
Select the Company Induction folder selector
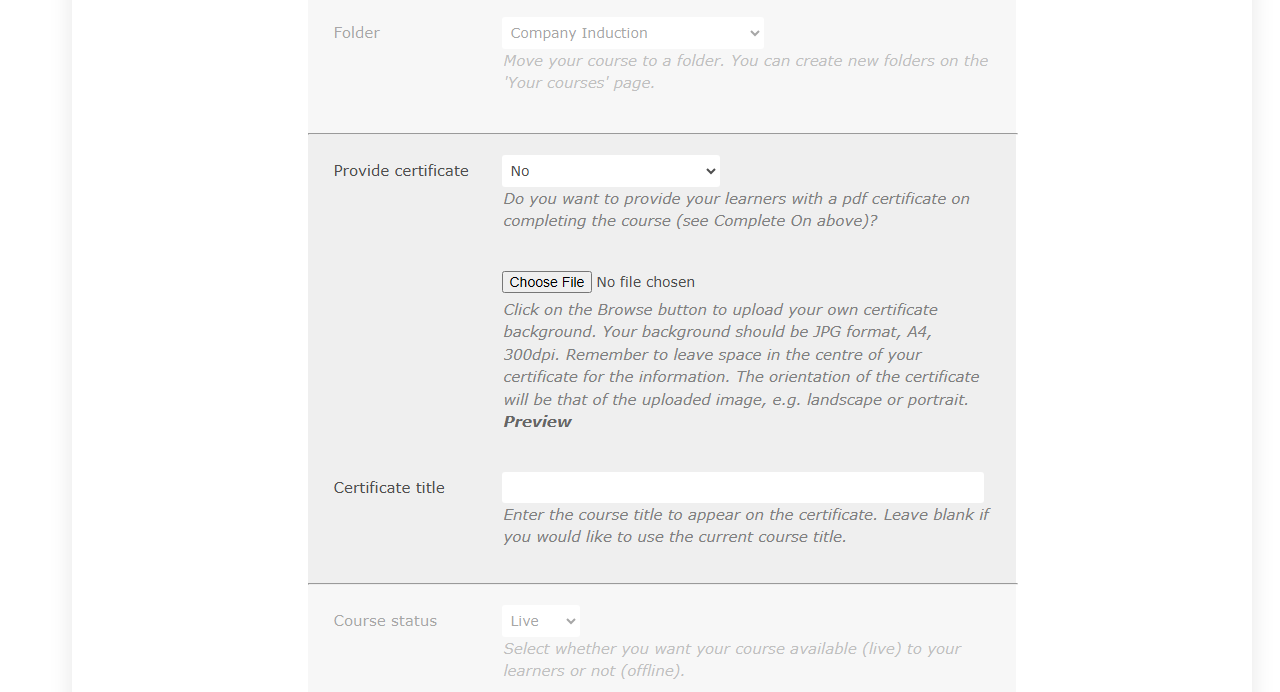pos(632,33)
